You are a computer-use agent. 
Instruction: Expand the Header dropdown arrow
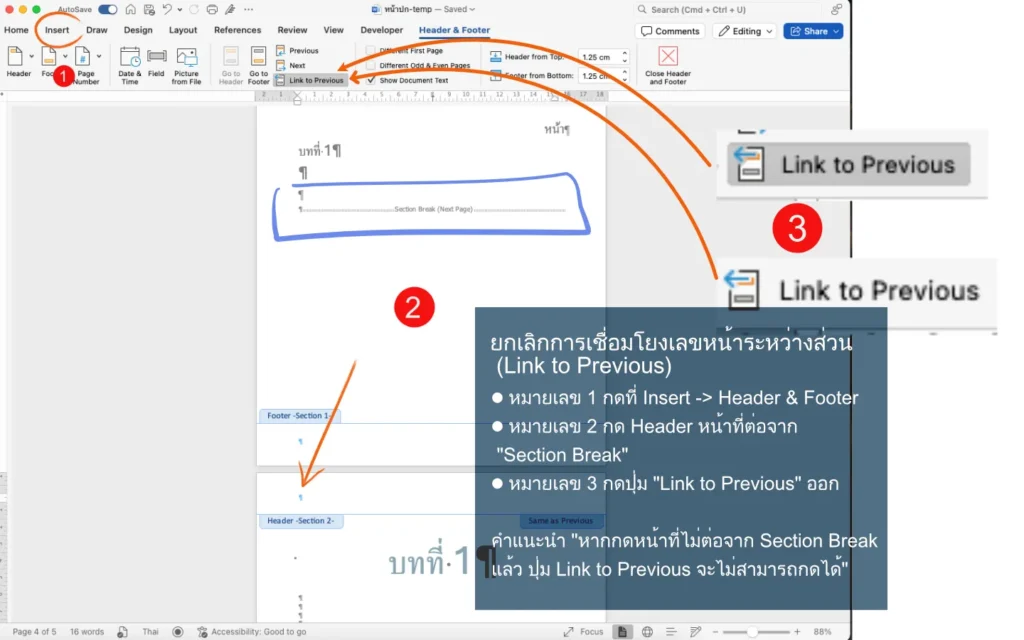pyautogui.click(x=31, y=57)
